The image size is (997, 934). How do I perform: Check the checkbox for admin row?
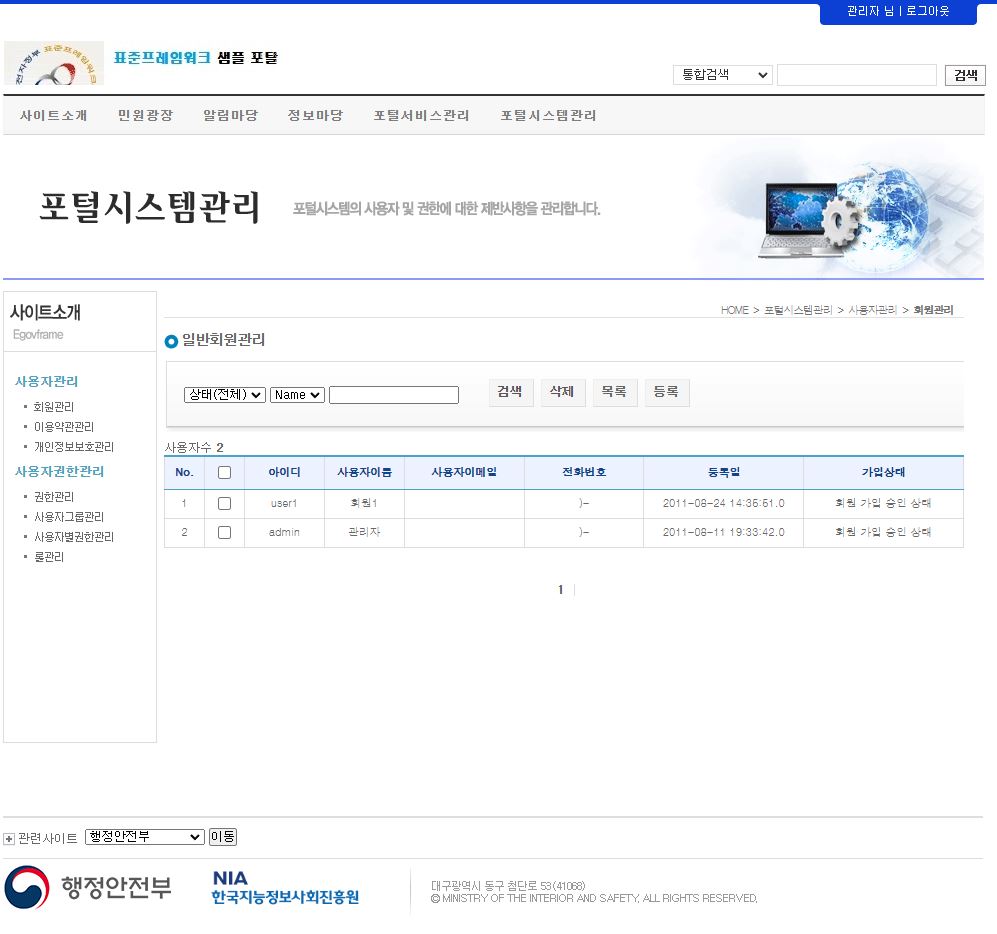[224, 532]
